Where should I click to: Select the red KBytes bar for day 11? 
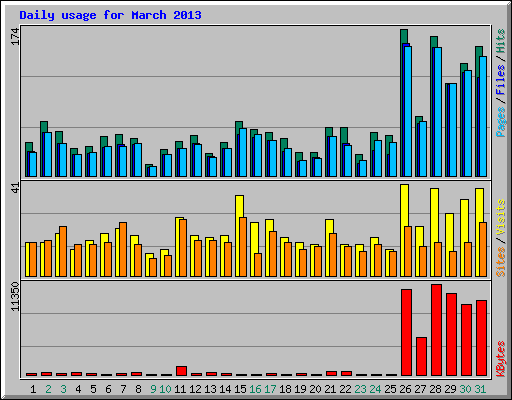click(x=181, y=371)
